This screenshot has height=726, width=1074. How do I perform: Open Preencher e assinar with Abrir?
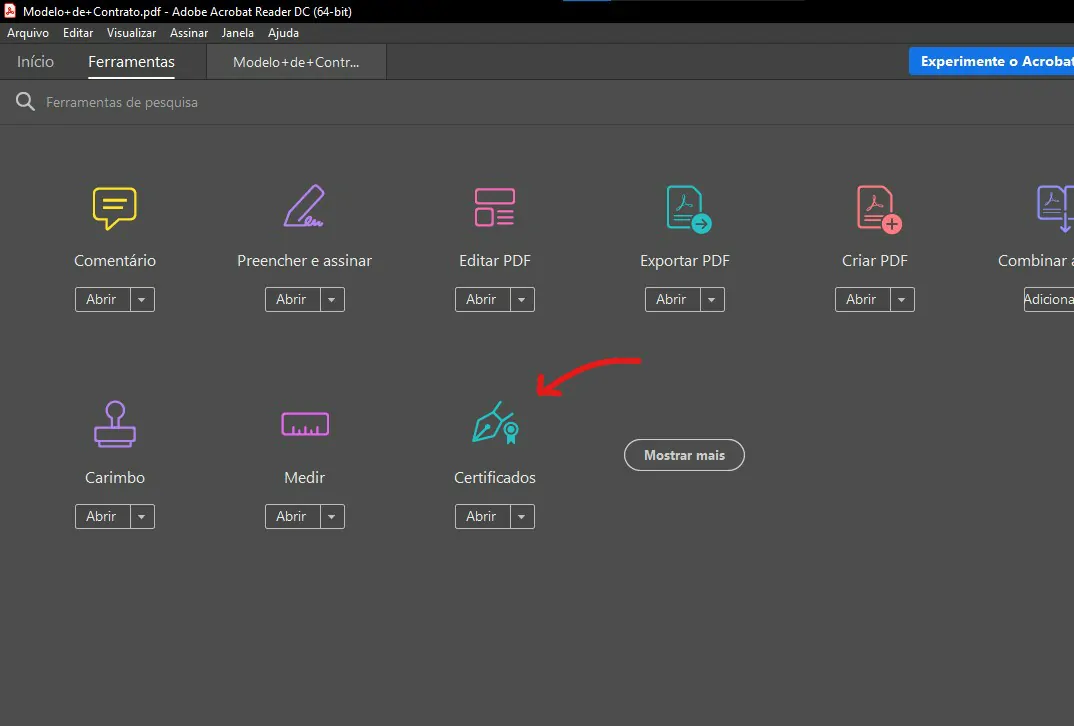[292, 299]
